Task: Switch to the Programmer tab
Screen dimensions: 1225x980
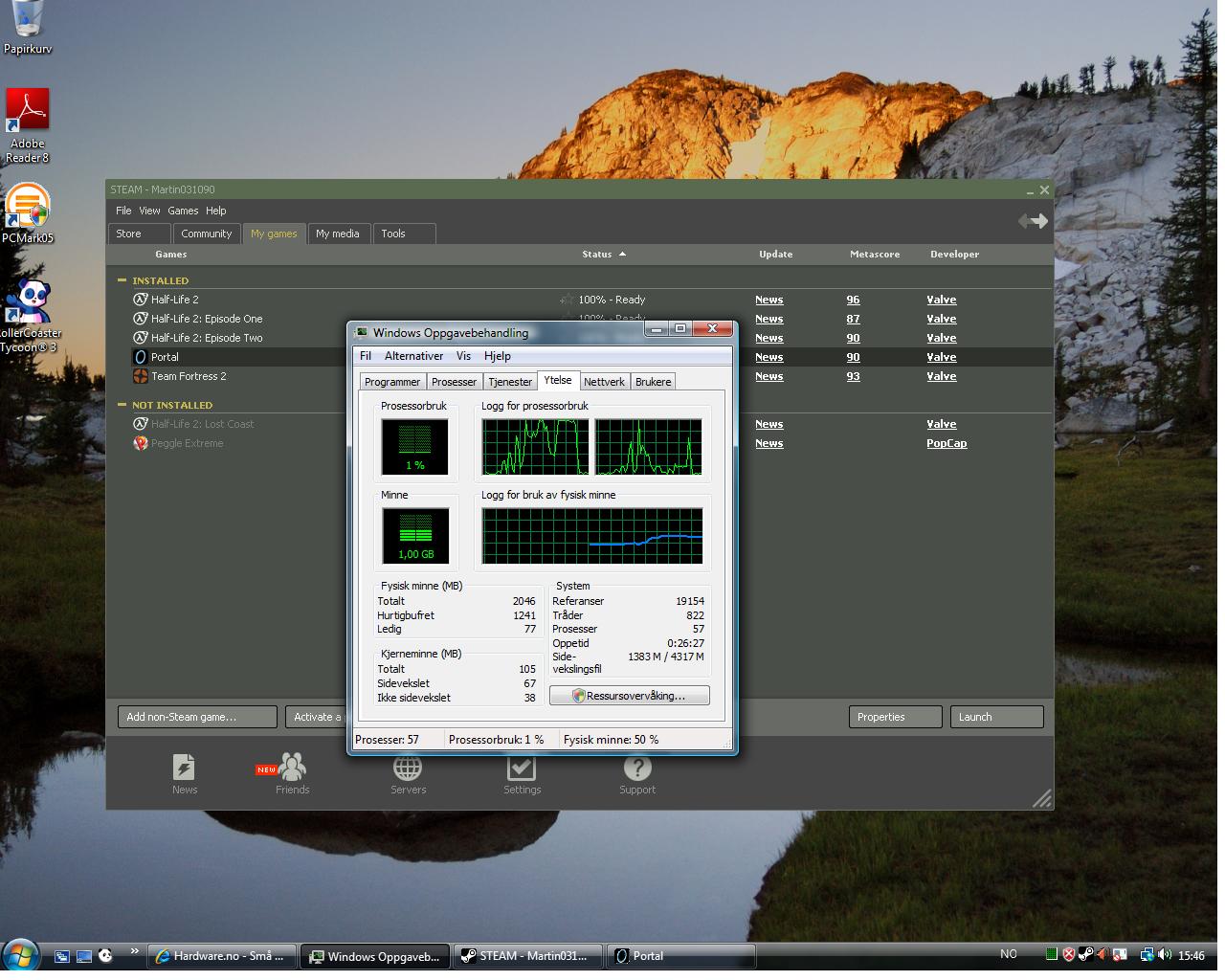Action: click(392, 382)
